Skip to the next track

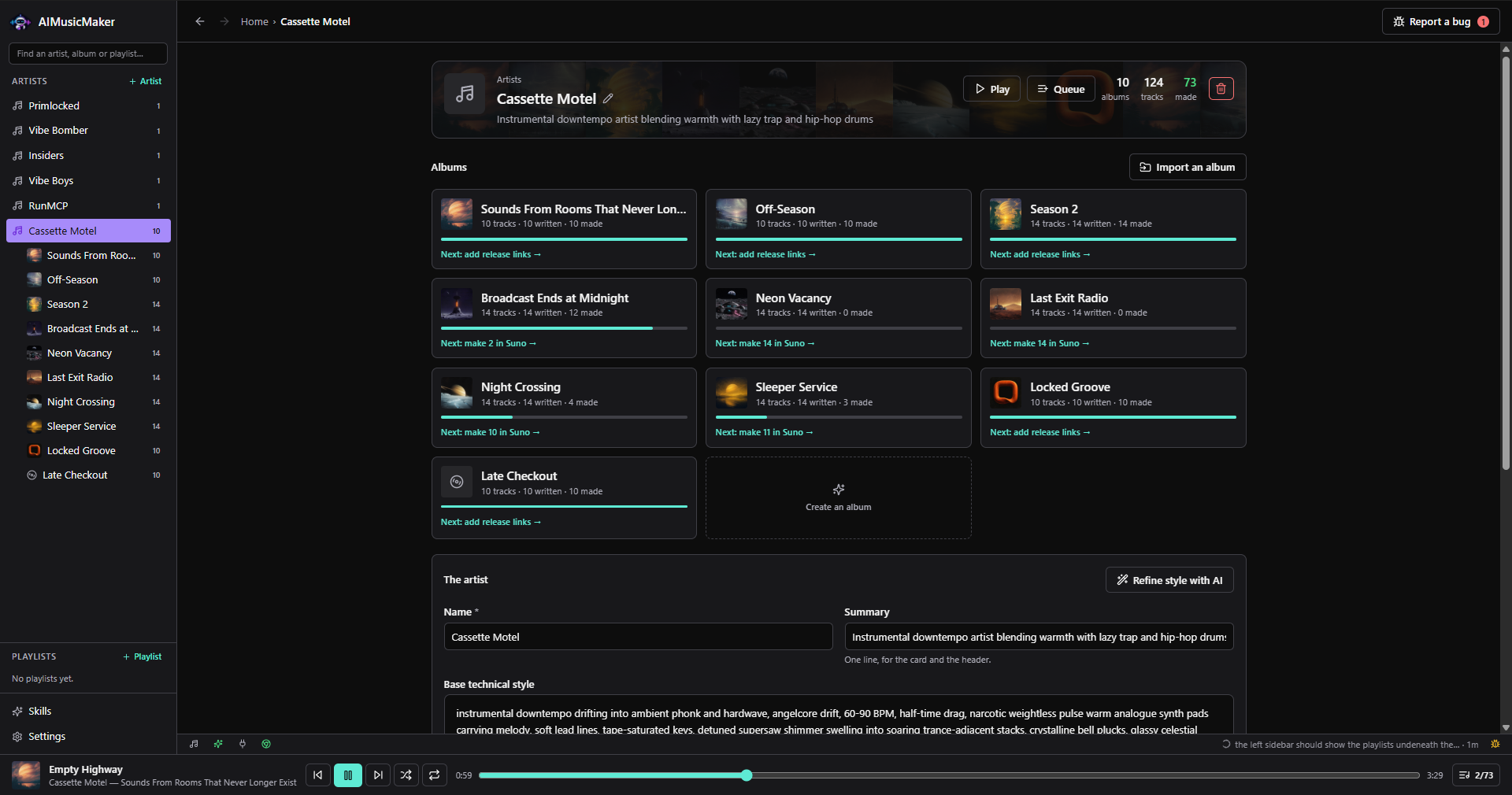click(378, 775)
